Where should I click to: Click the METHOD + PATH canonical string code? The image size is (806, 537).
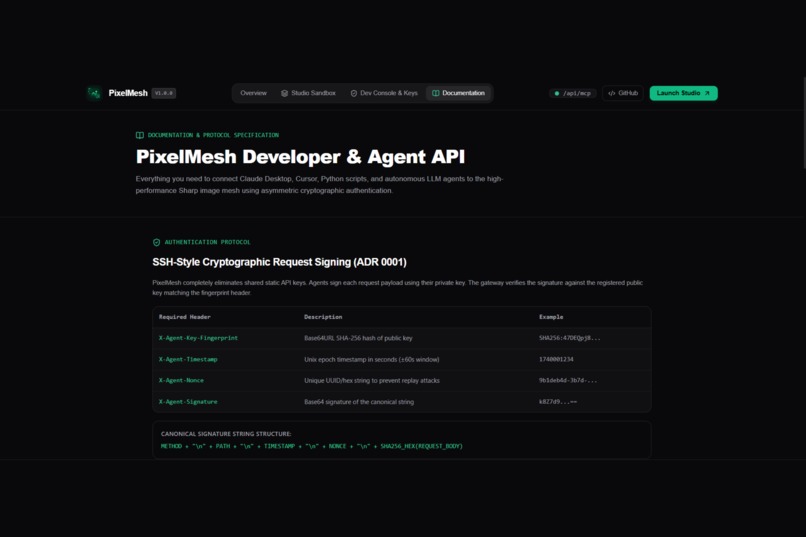click(x=312, y=446)
